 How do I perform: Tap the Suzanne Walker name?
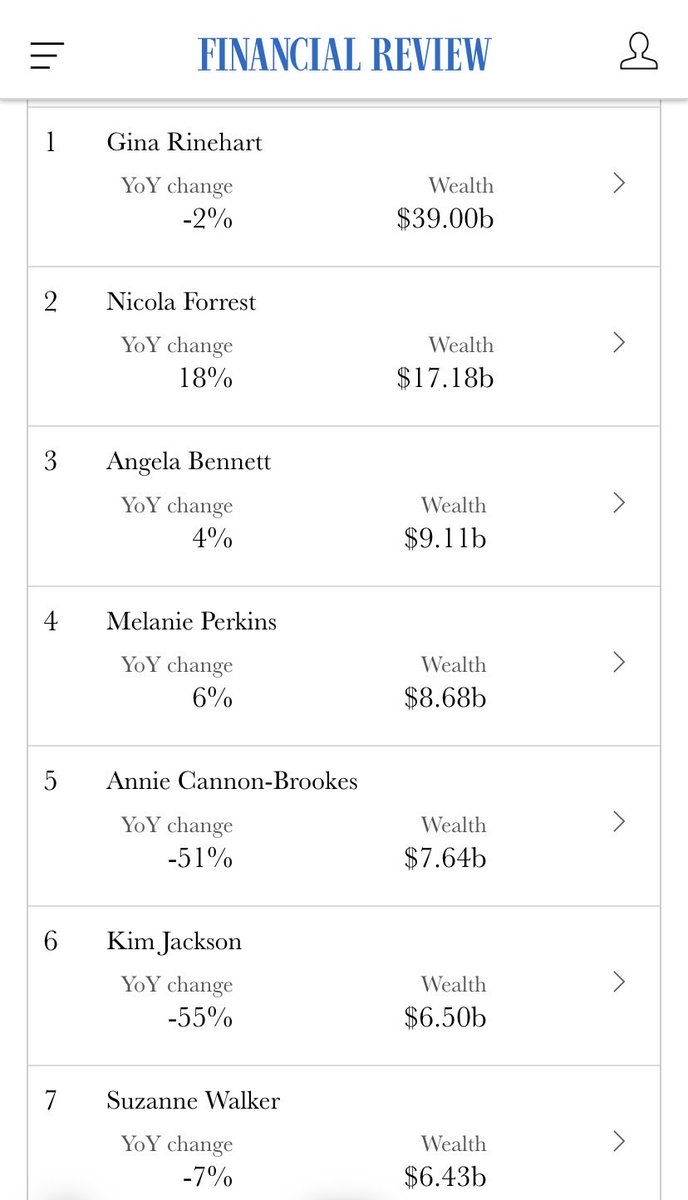(x=193, y=1101)
